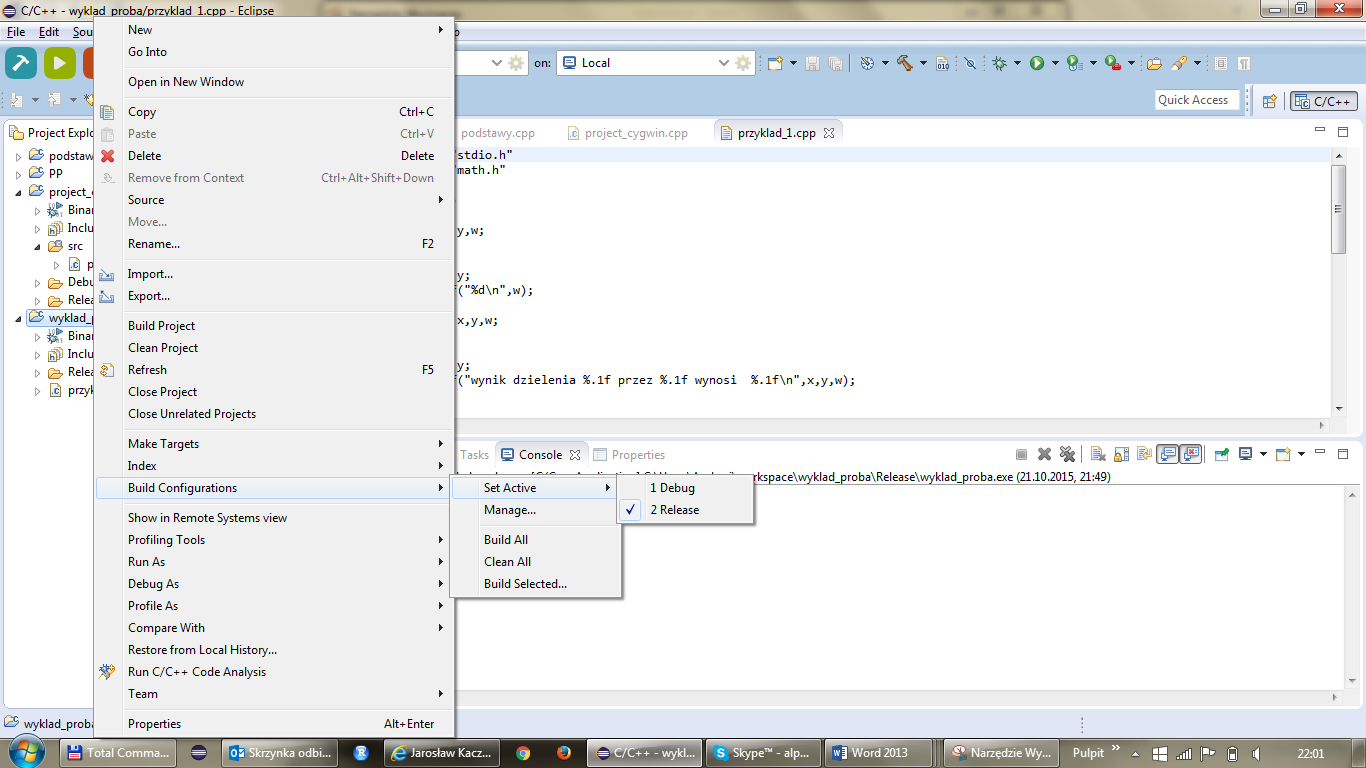Click the Debug bug icon
Viewport: 1366px width, 768px height.
coord(999,63)
